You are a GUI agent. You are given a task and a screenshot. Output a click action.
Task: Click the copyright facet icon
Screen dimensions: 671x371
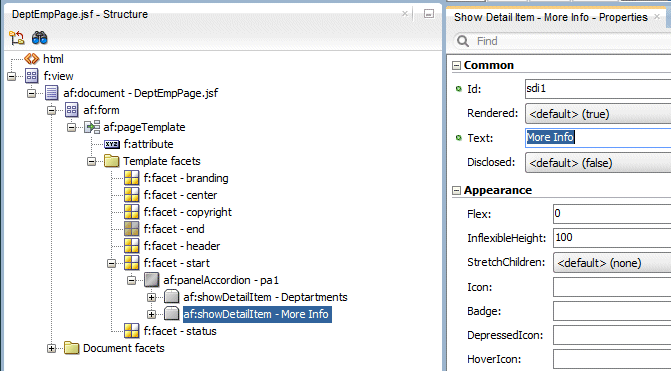(132, 212)
